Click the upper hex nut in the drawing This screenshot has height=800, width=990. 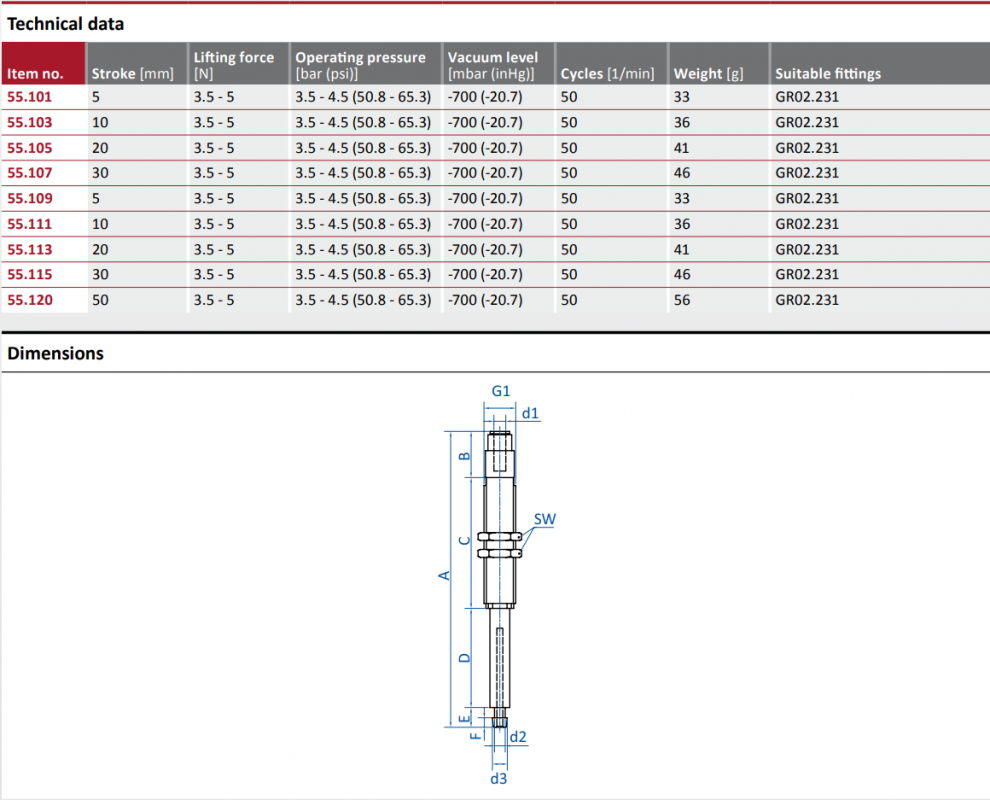[x=499, y=537]
